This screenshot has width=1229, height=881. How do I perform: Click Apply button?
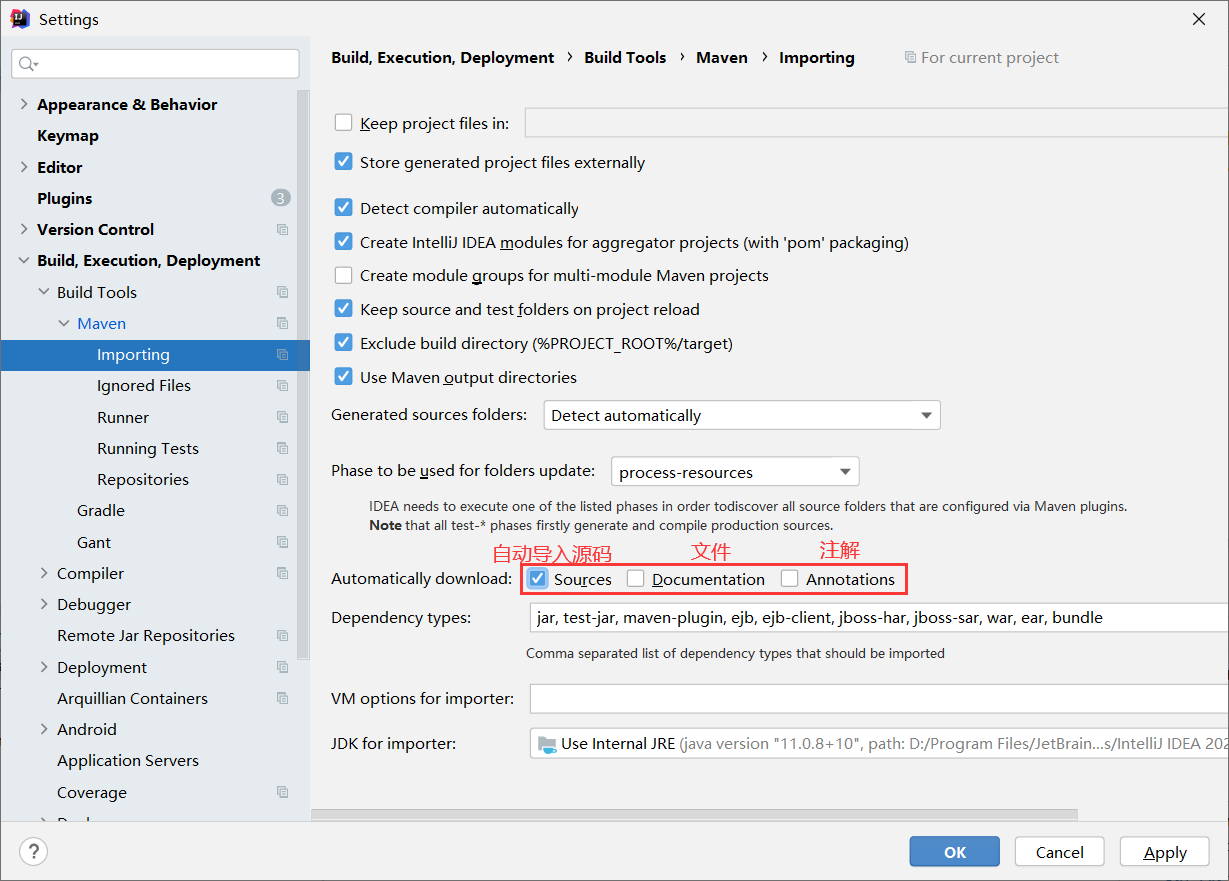point(1165,852)
